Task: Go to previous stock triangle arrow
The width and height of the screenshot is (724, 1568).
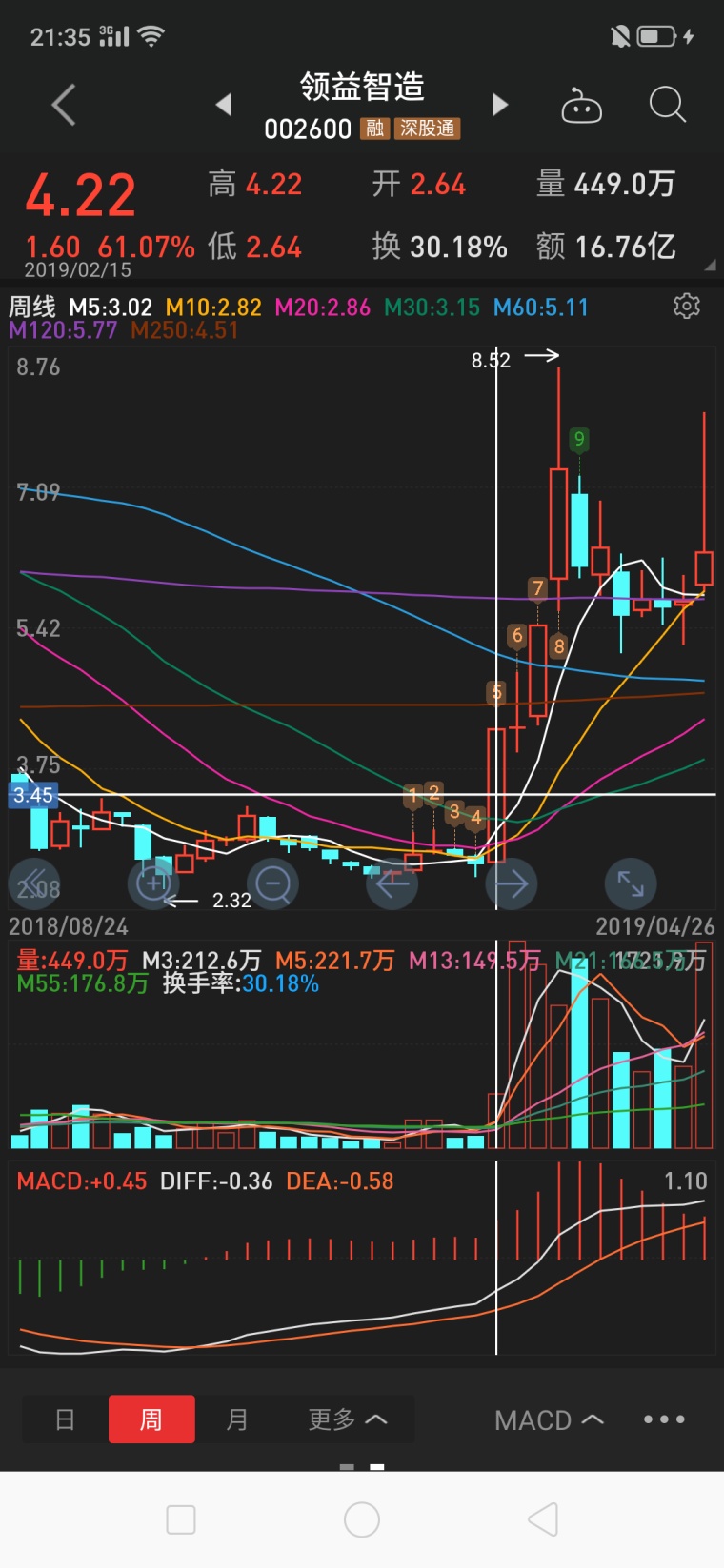Action: (225, 105)
